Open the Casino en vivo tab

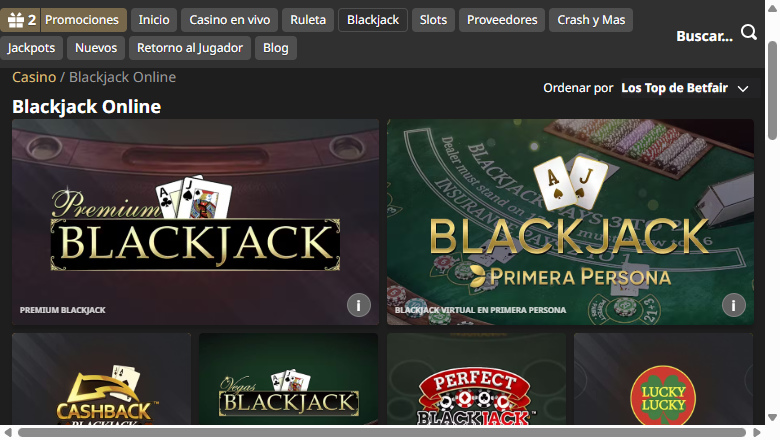point(230,20)
